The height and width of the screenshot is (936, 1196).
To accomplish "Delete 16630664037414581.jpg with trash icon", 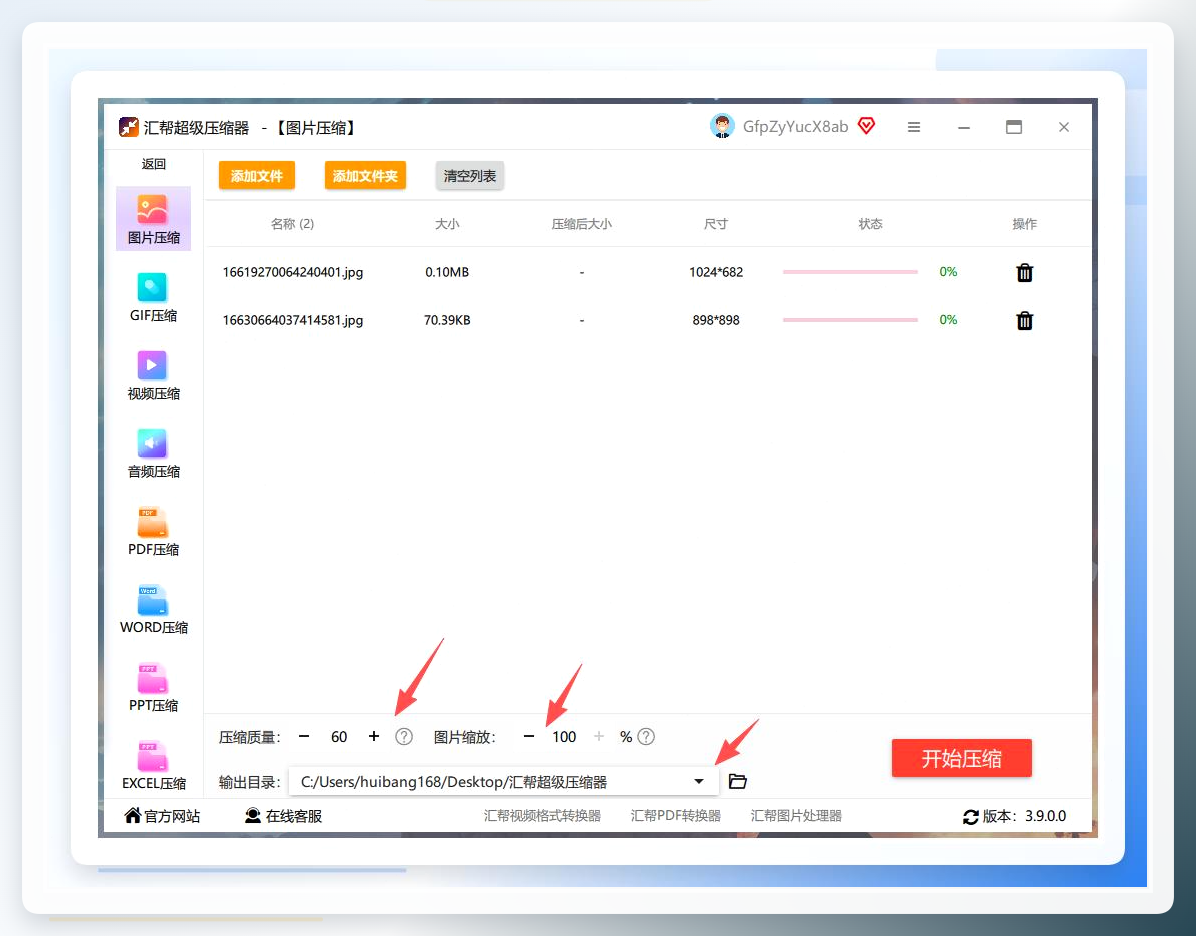I will coord(1024,320).
